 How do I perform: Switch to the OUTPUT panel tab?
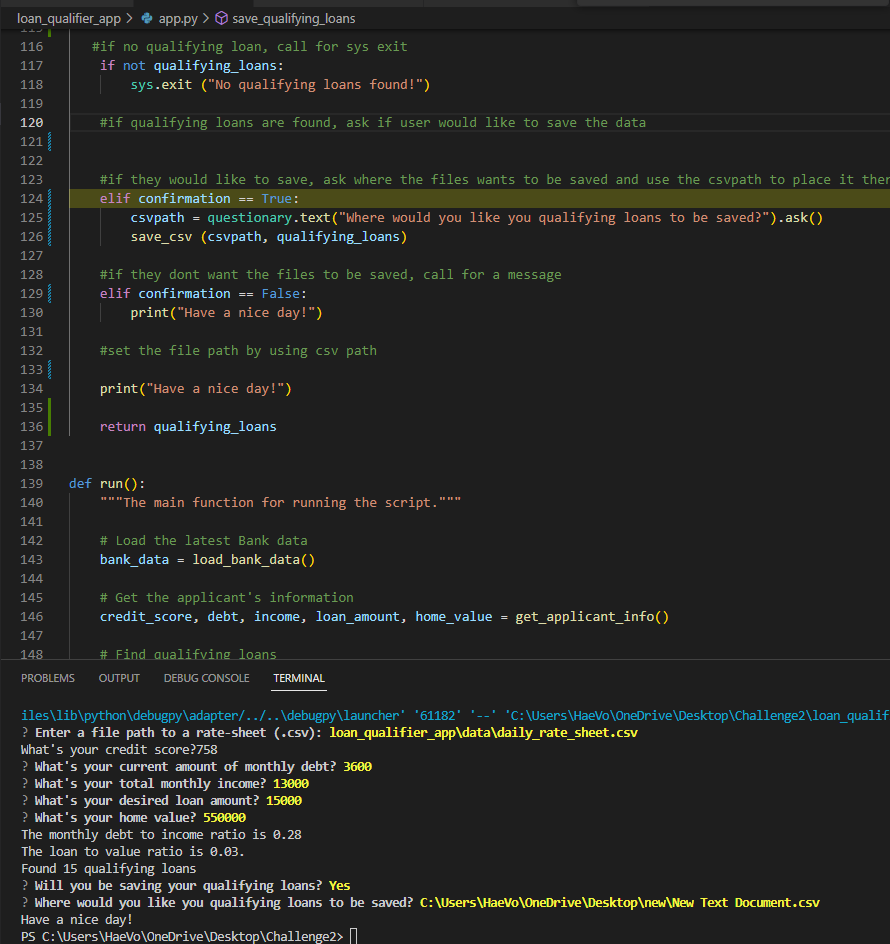coord(119,678)
